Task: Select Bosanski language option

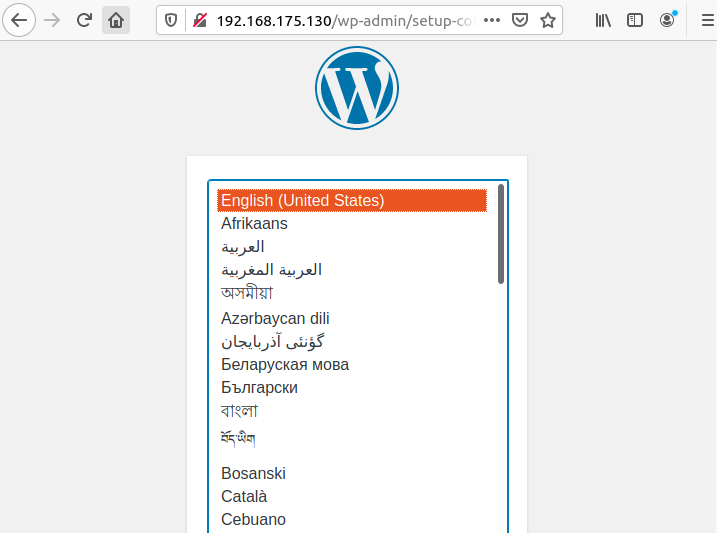Action: (352, 474)
